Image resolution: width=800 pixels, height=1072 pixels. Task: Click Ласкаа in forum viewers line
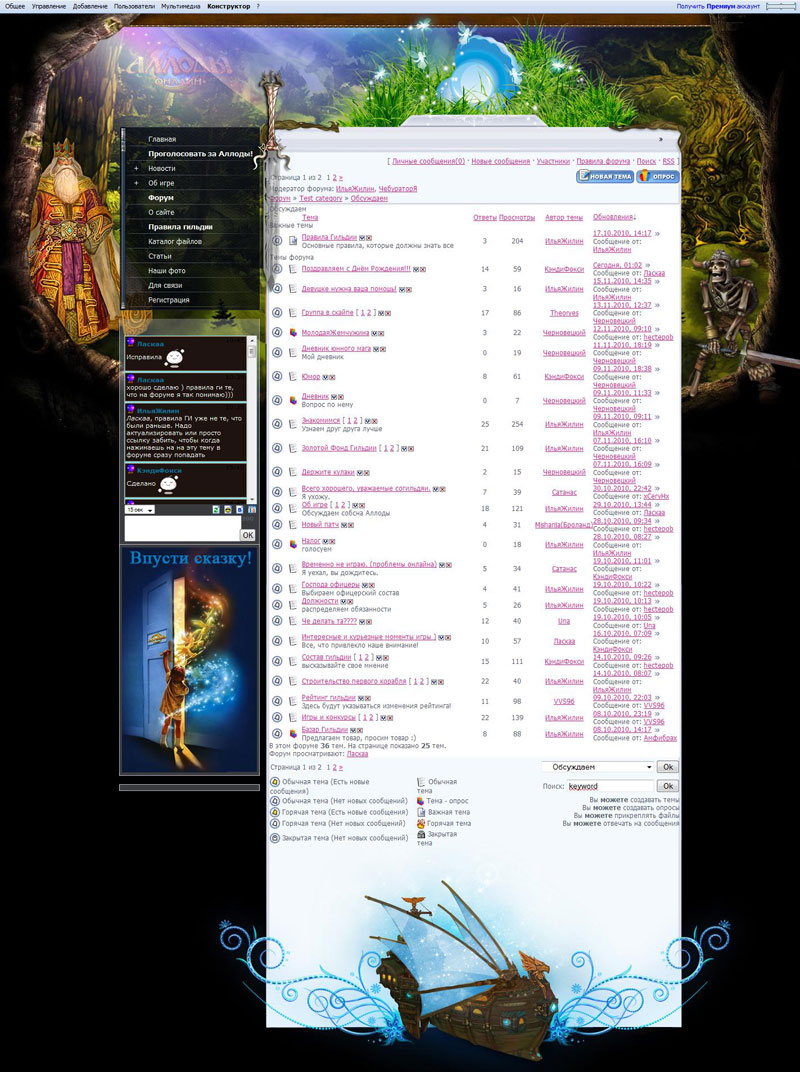coord(357,754)
